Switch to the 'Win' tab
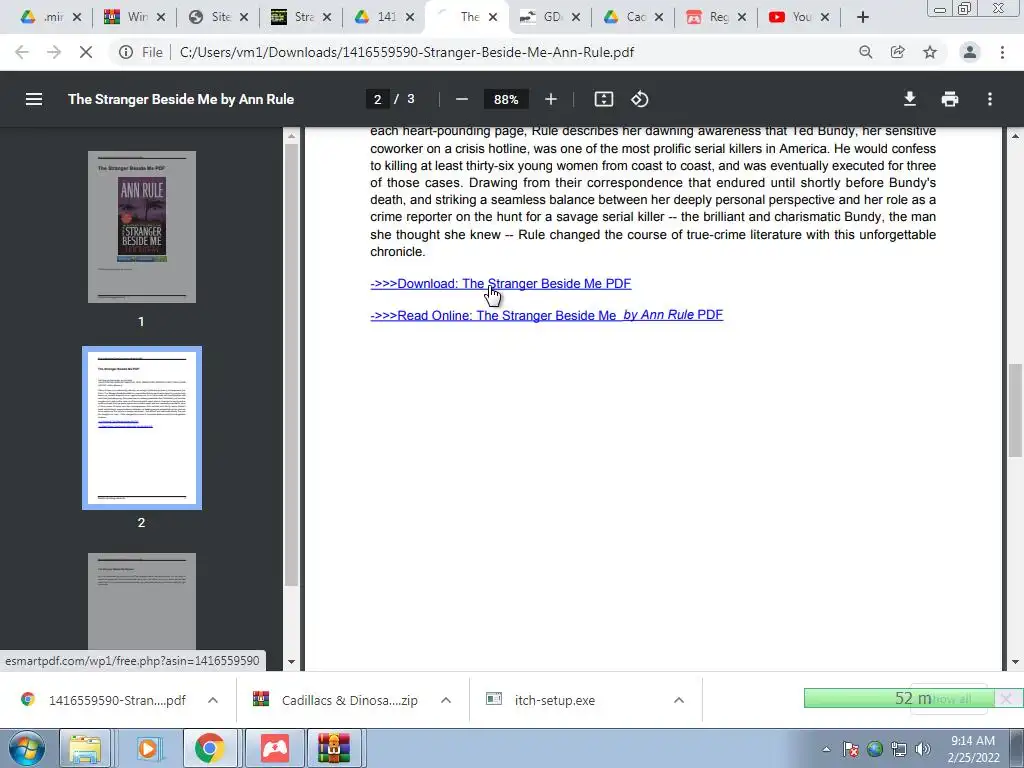The width and height of the screenshot is (1024, 768). pyautogui.click(x=125, y=18)
